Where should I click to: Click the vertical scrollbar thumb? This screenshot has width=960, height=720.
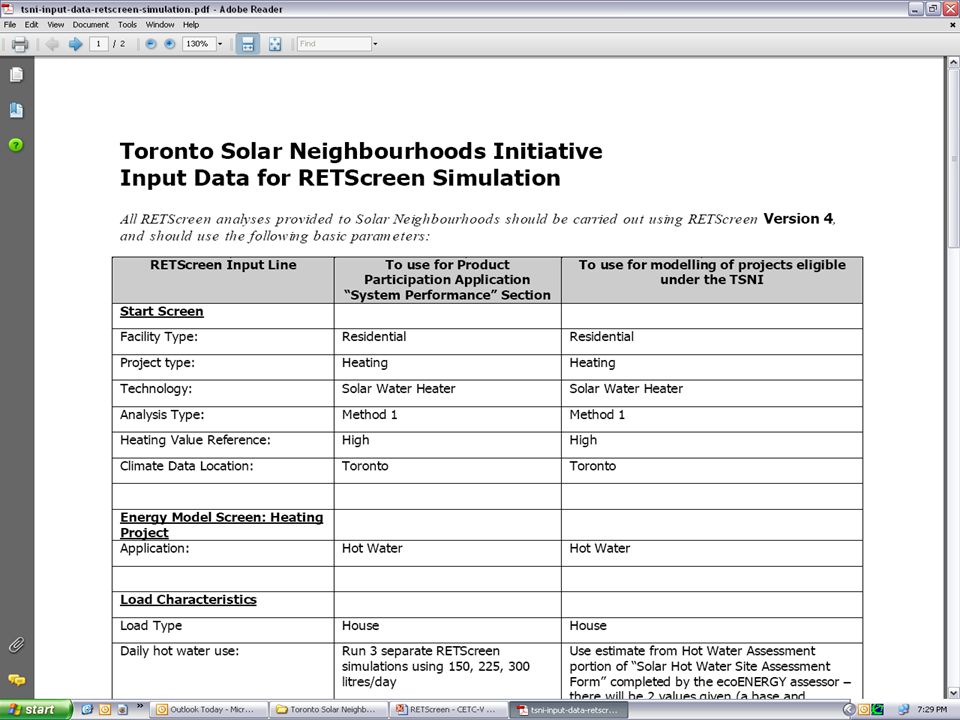point(953,159)
